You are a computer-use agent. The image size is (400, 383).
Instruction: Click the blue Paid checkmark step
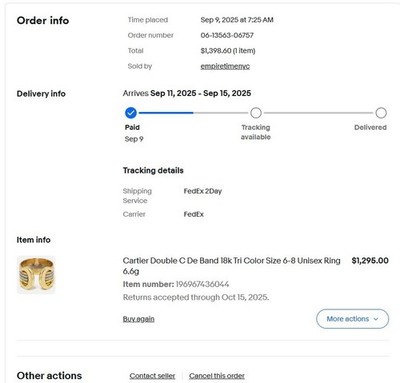tap(131, 113)
